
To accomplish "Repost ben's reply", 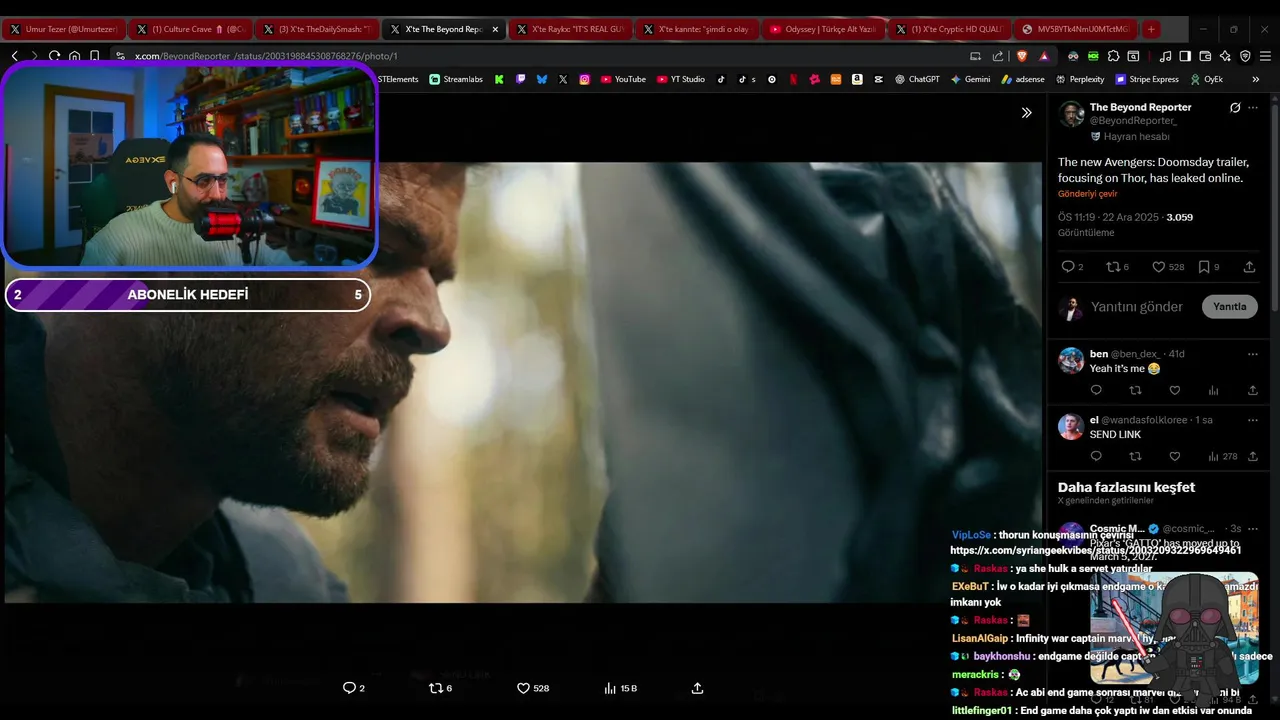I will 1135,390.
